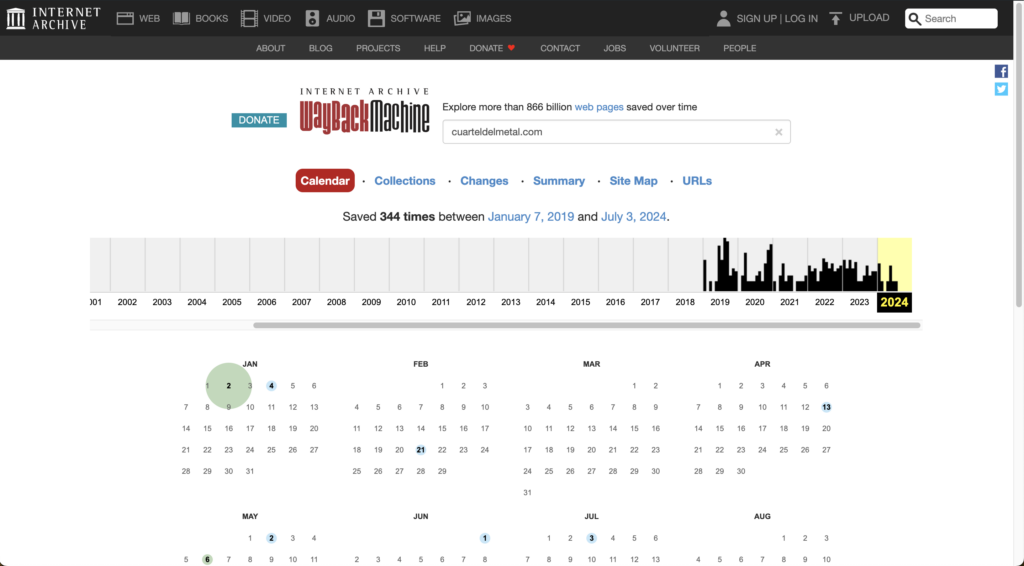Open the January 4 snapshot
Viewport: 1024px width, 566px height.
pyautogui.click(x=271, y=386)
